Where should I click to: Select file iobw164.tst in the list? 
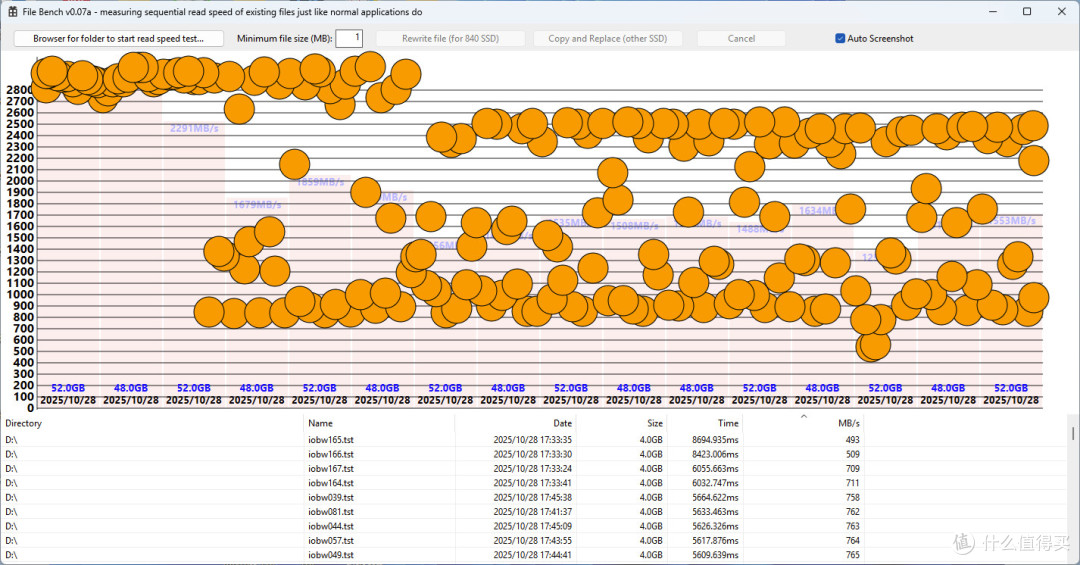(331, 483)
